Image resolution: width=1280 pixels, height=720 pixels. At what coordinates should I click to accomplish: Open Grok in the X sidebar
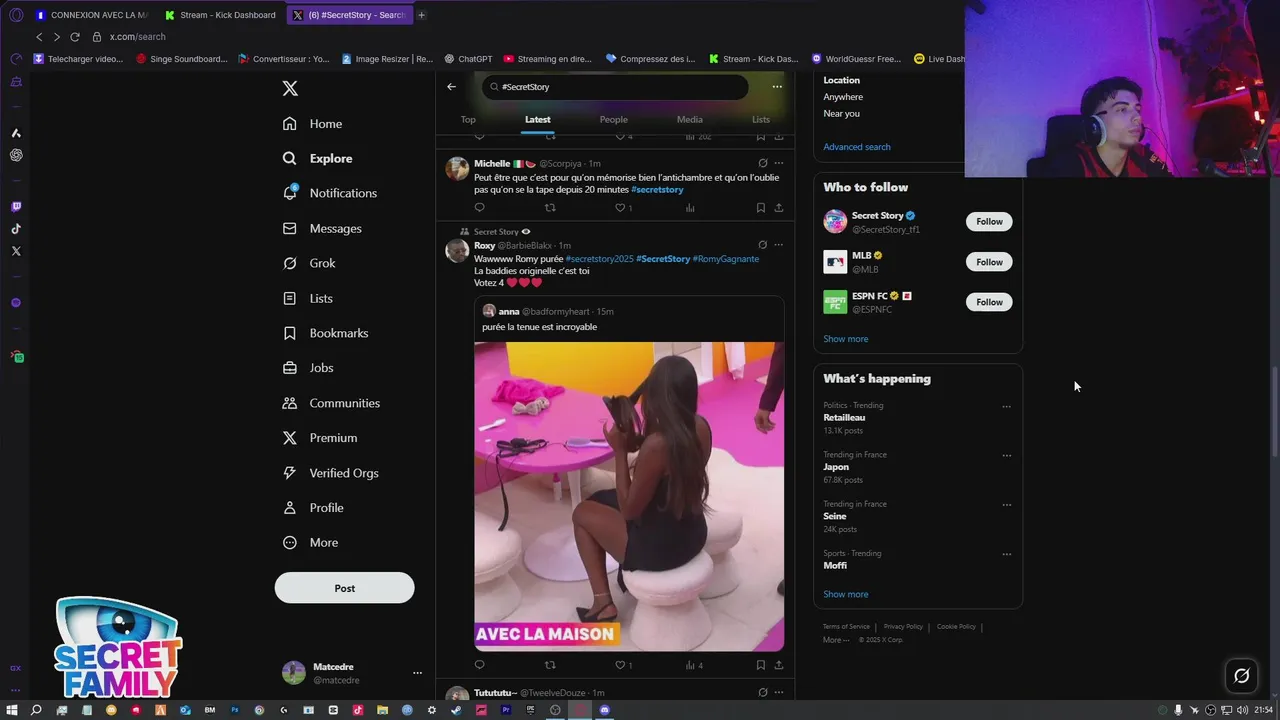[309, 263]
